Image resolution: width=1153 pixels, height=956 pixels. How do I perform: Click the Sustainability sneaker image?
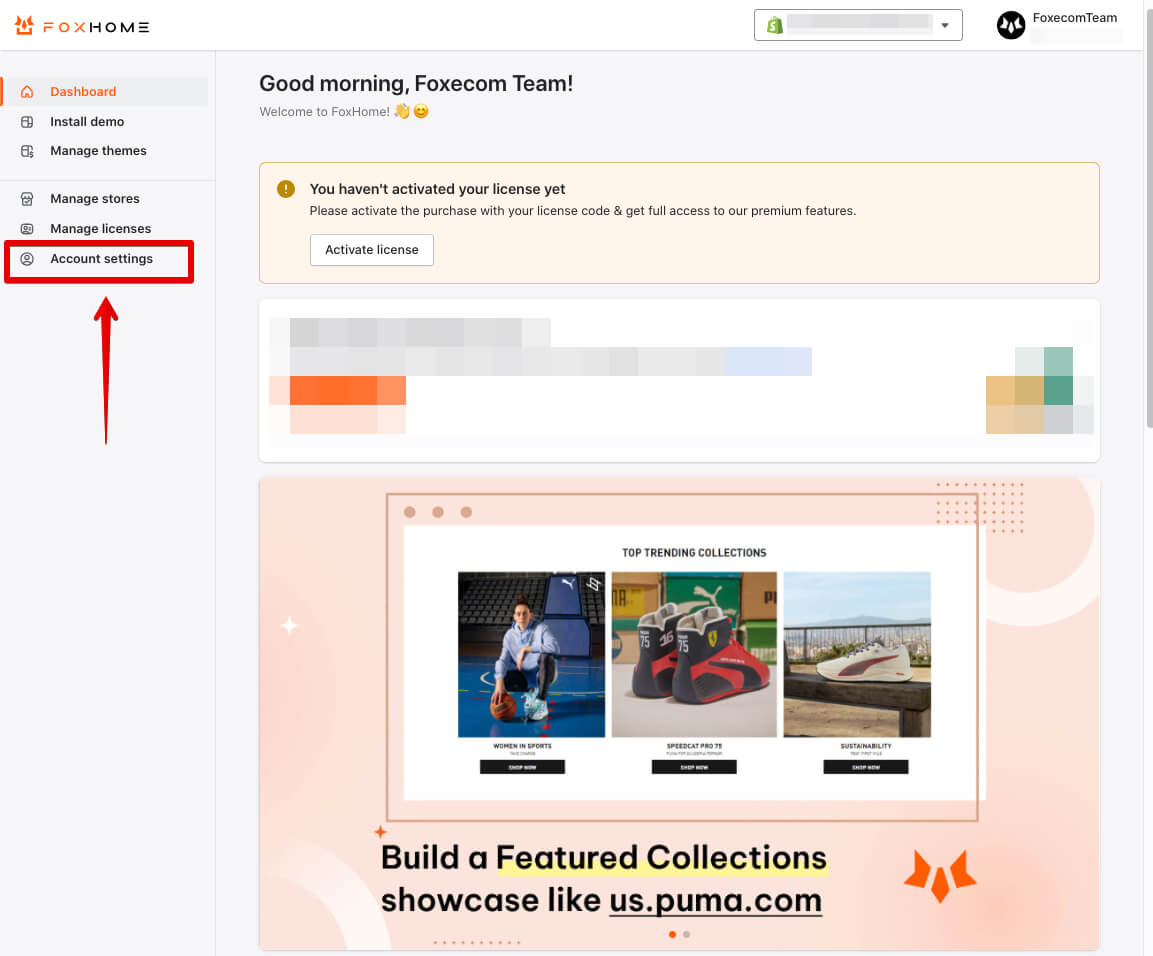(857, 654)
